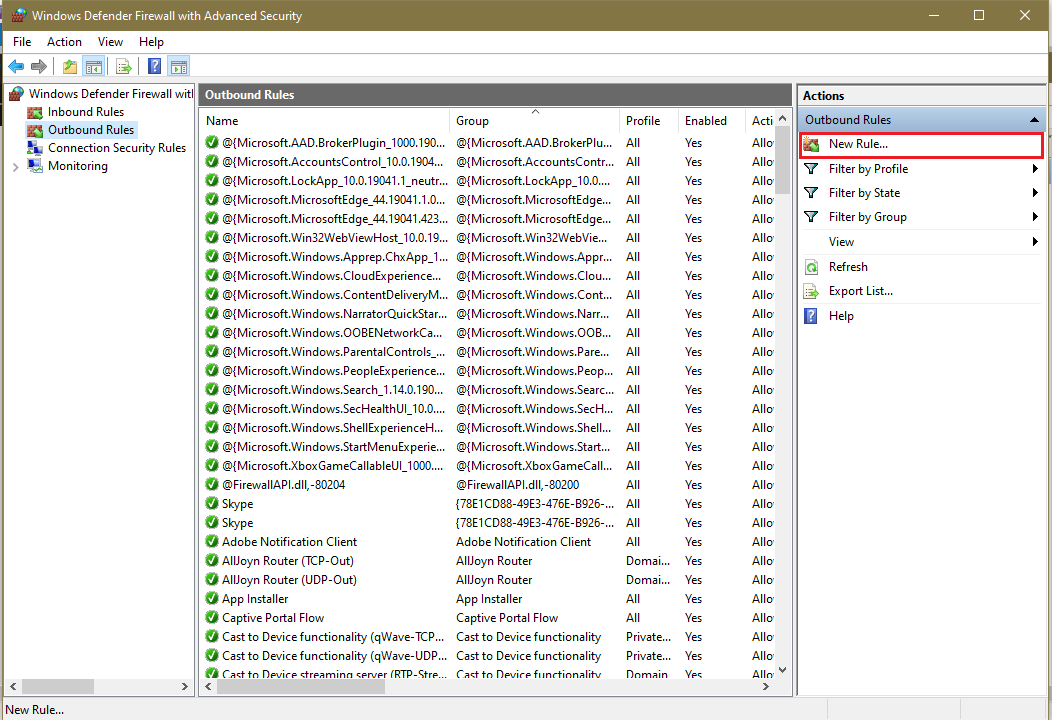Open the View menu in menu bar

pyautogui.click(x=110, y=42)
